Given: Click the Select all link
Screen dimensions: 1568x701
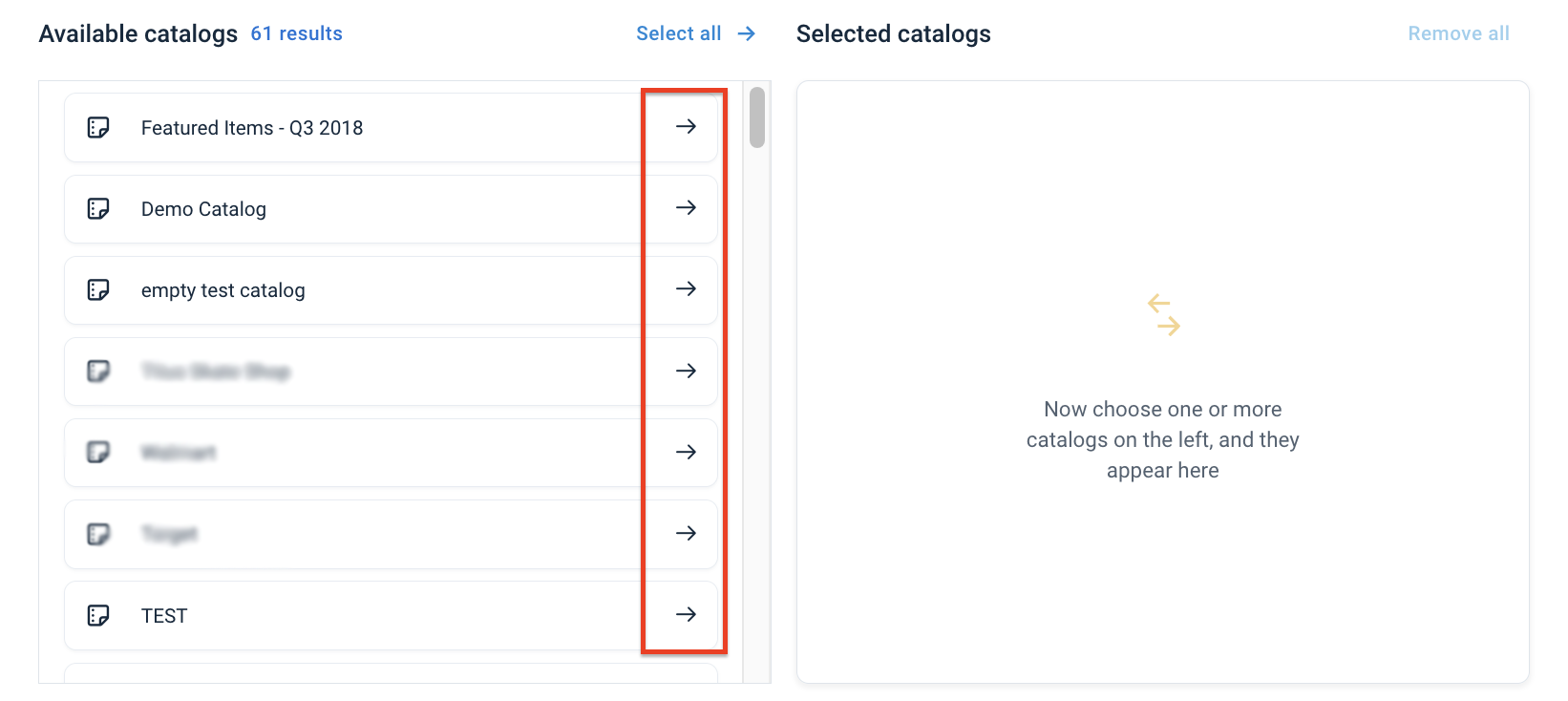Looking at the screenshot, I should 678,32.
